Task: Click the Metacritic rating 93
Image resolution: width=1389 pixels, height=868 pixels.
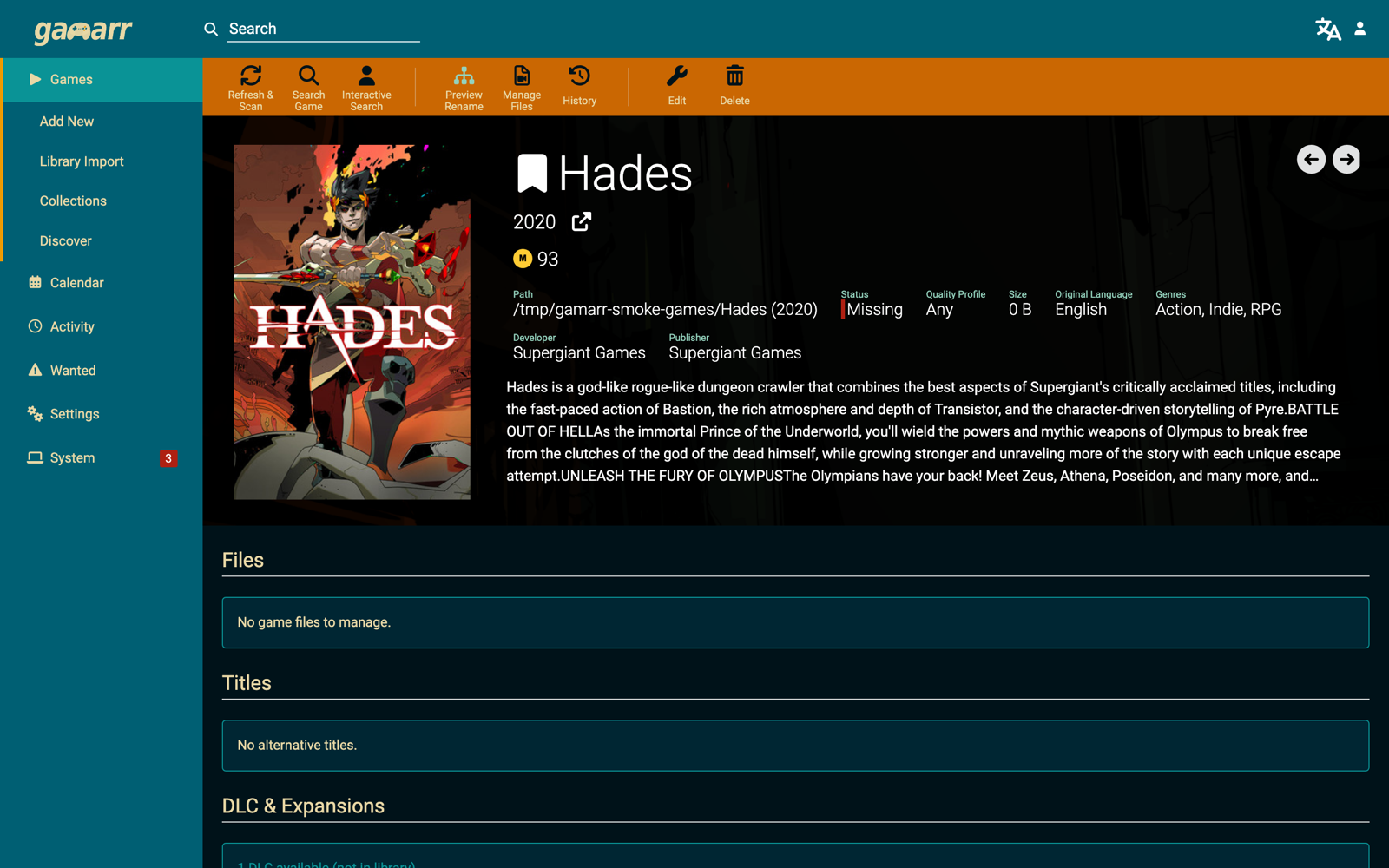Action: click(548, 259)
